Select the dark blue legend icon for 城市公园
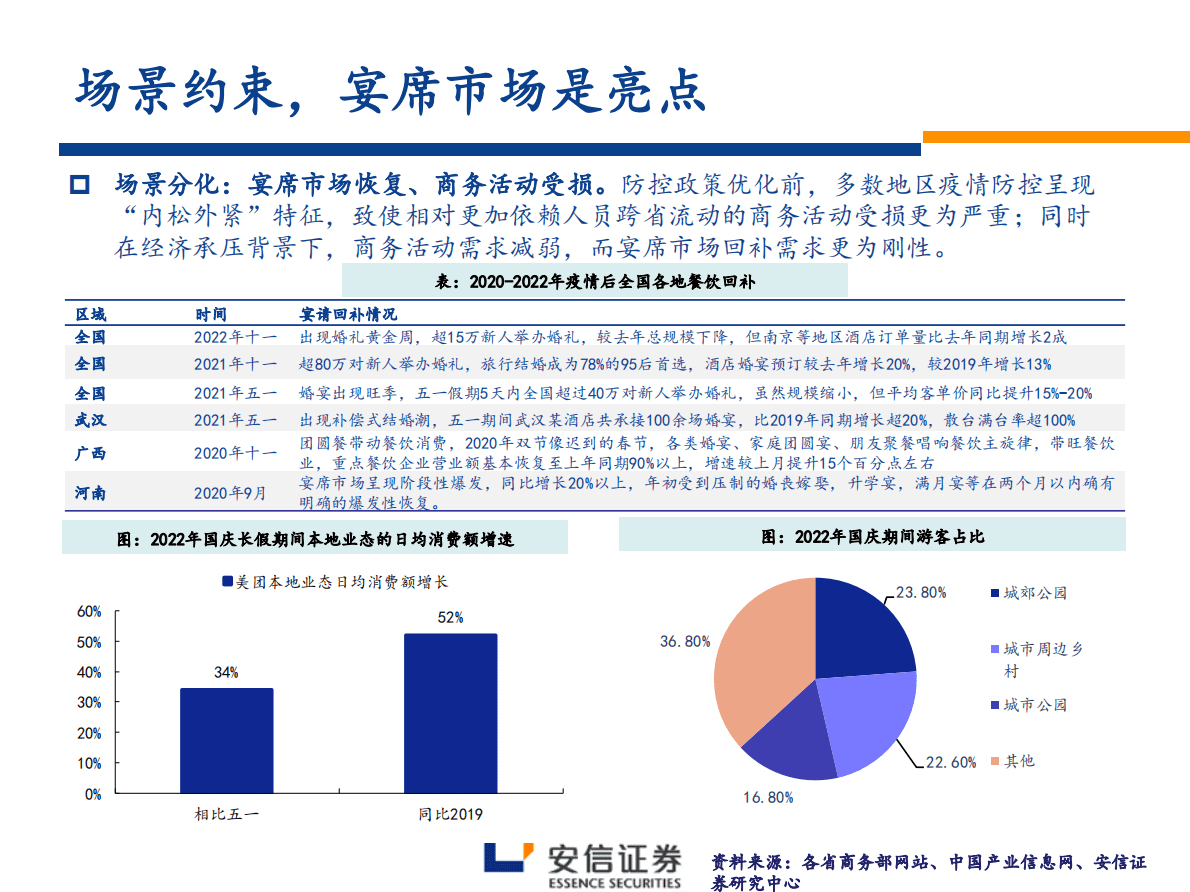Image resolution: width=1190 pixels, height=892 pixels. click(x=996, y=706)
